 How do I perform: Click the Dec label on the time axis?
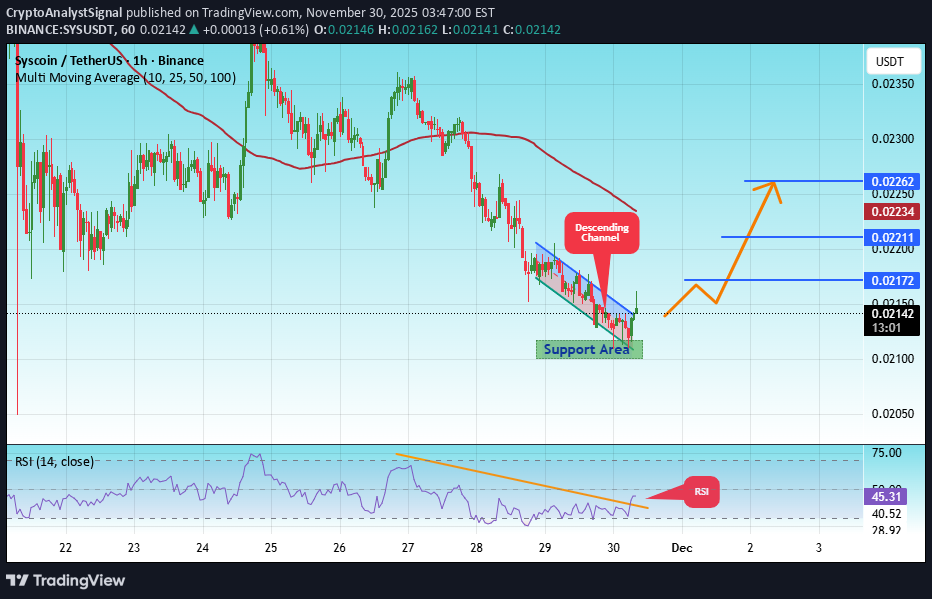681,548
